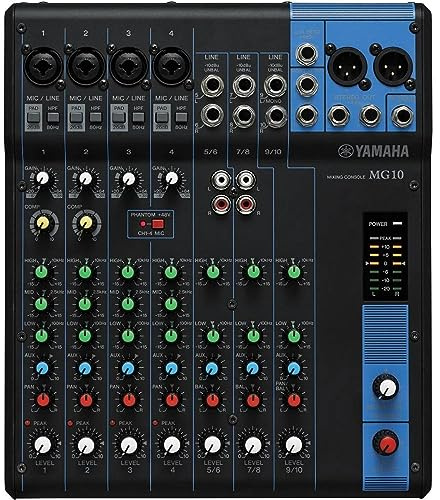This screenshot has height=500, width=440.
Task: Adjust the channel 3 MID EQ knob
Action: click(x=128, y=304)
